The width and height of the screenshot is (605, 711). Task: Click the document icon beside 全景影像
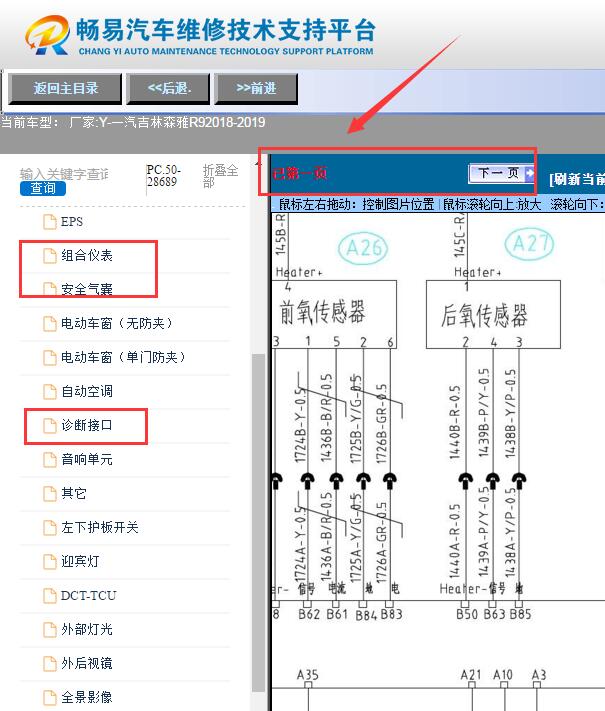pos(49,697)
